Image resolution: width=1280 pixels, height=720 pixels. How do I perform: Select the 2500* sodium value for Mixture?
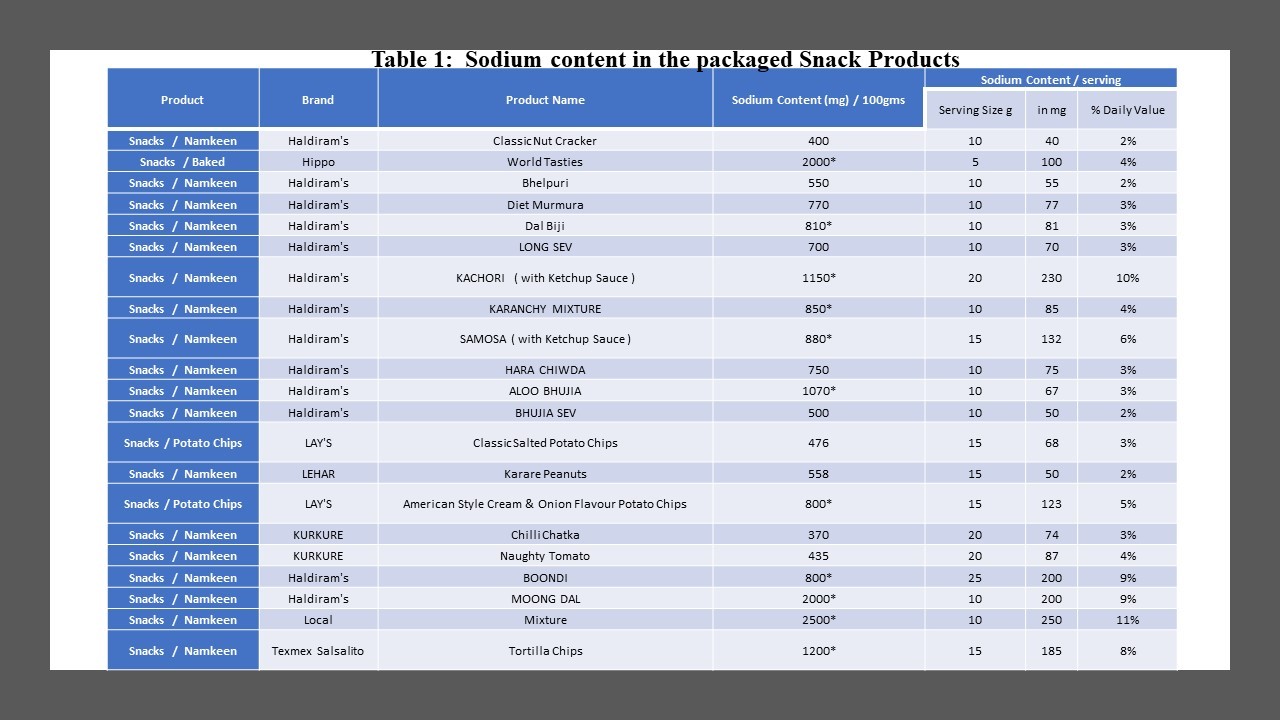click(x=818, y=620)
